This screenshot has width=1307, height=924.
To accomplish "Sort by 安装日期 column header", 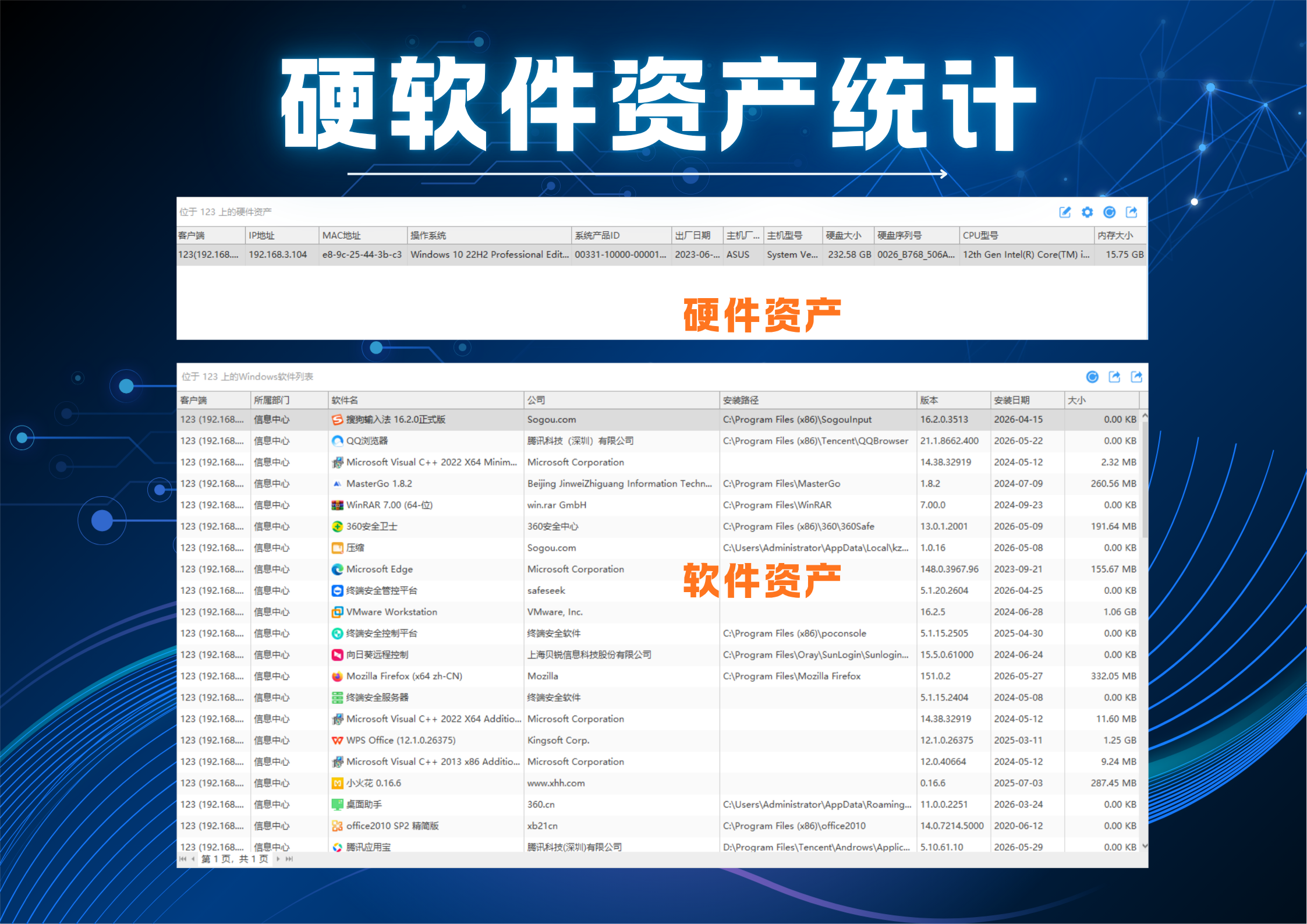I will 1028,400.
